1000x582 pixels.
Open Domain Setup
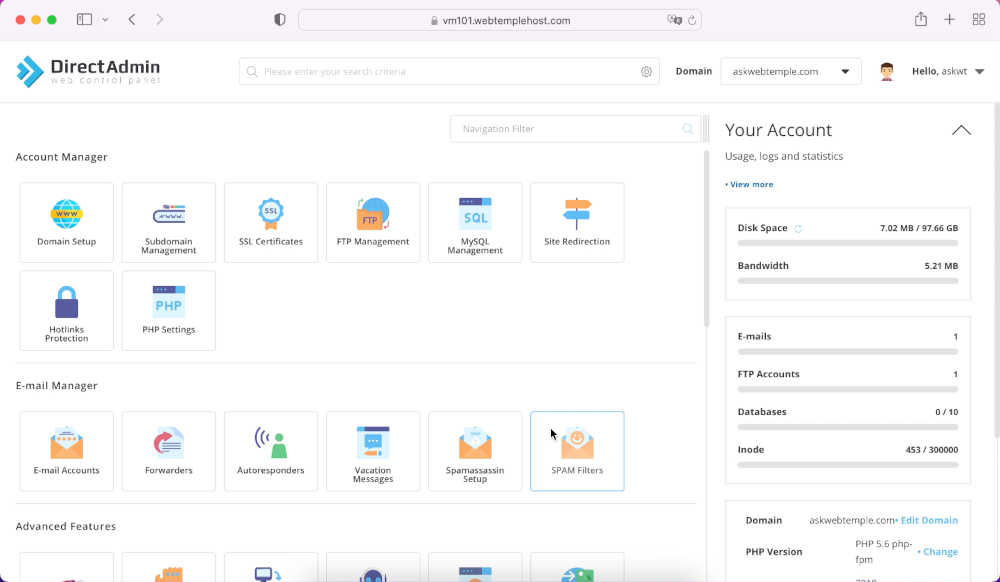[66, 222]
